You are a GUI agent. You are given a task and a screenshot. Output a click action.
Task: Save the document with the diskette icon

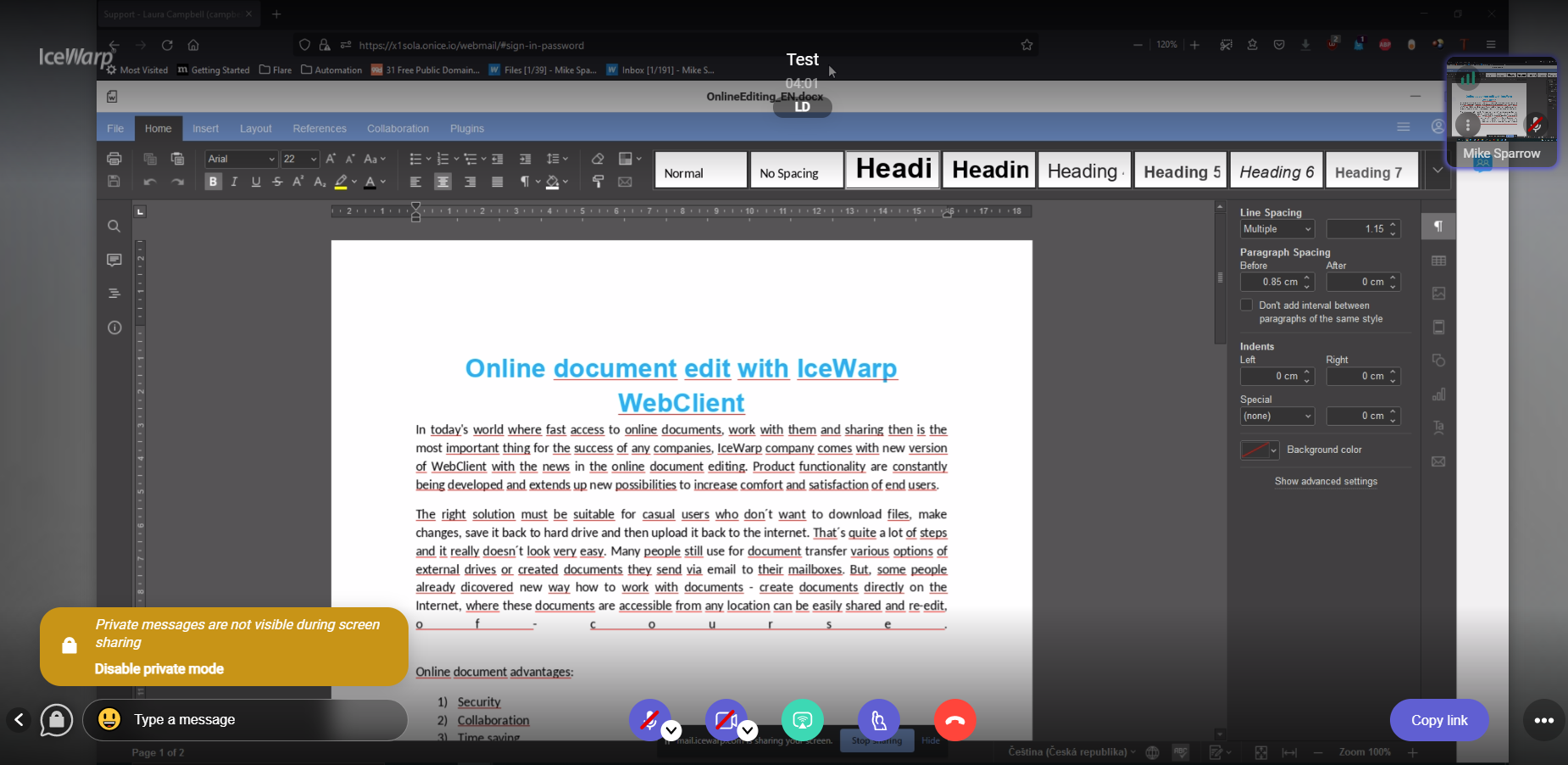coord(114,181)
